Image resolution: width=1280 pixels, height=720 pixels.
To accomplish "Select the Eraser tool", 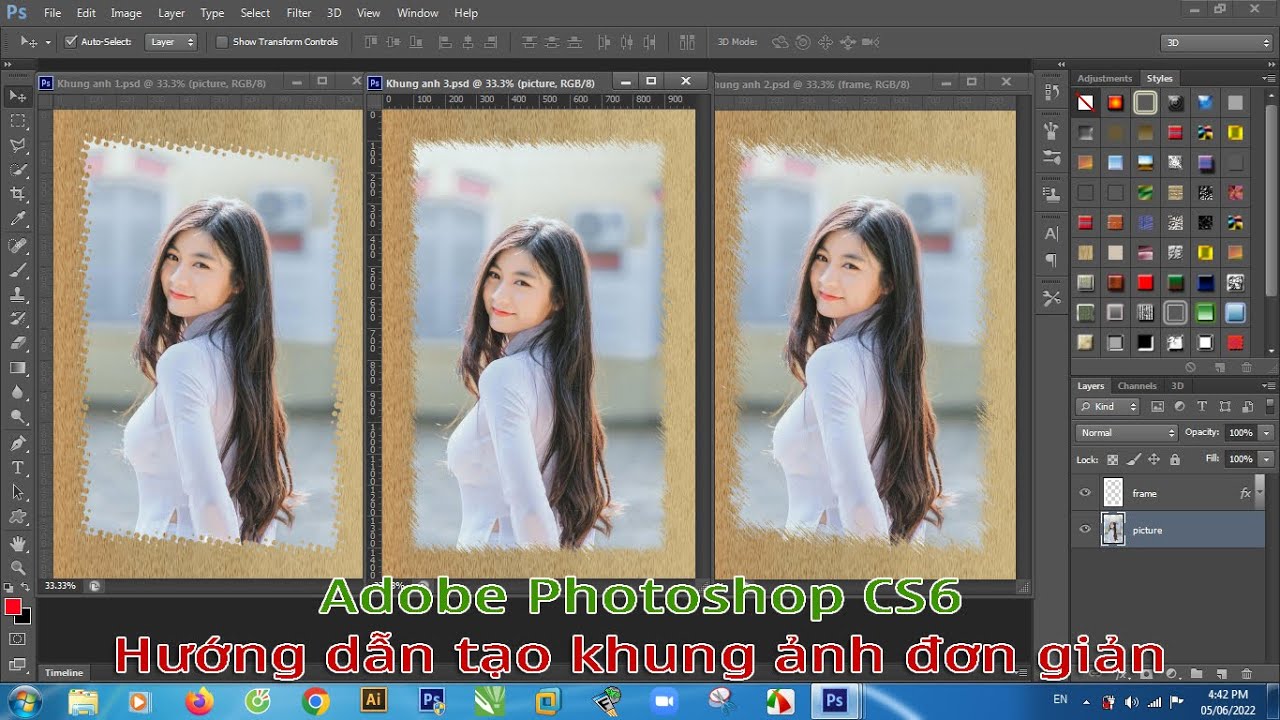I will click(x=18, y=344).
